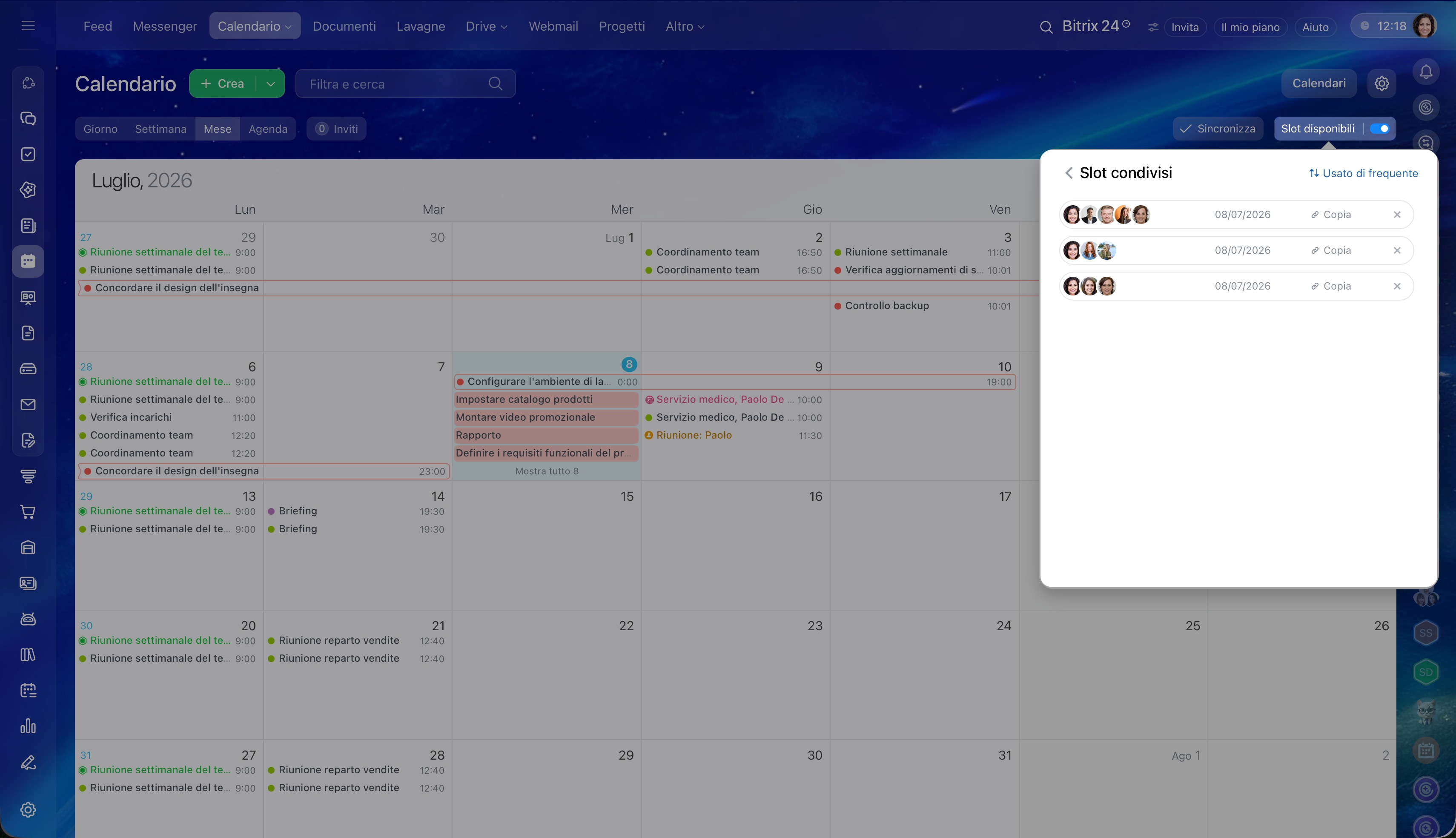This screenshot has height=838, width=1456.
Task: Open the Documents page sidebar icon
Action: [x=28, y=333]
